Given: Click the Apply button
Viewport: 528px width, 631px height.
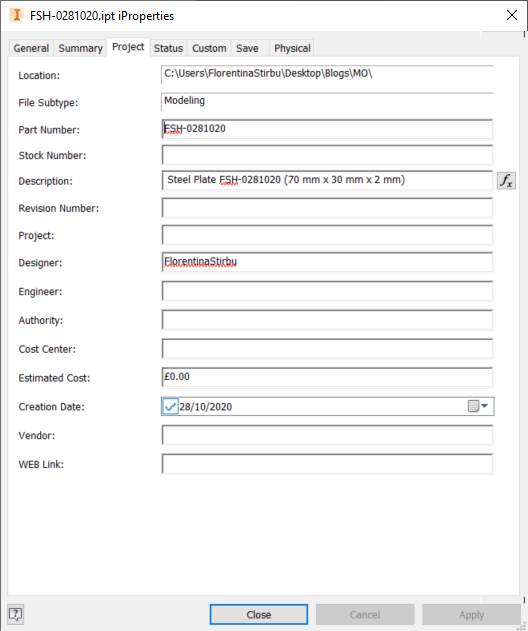Looking at the screenshot, I should 471,615.
